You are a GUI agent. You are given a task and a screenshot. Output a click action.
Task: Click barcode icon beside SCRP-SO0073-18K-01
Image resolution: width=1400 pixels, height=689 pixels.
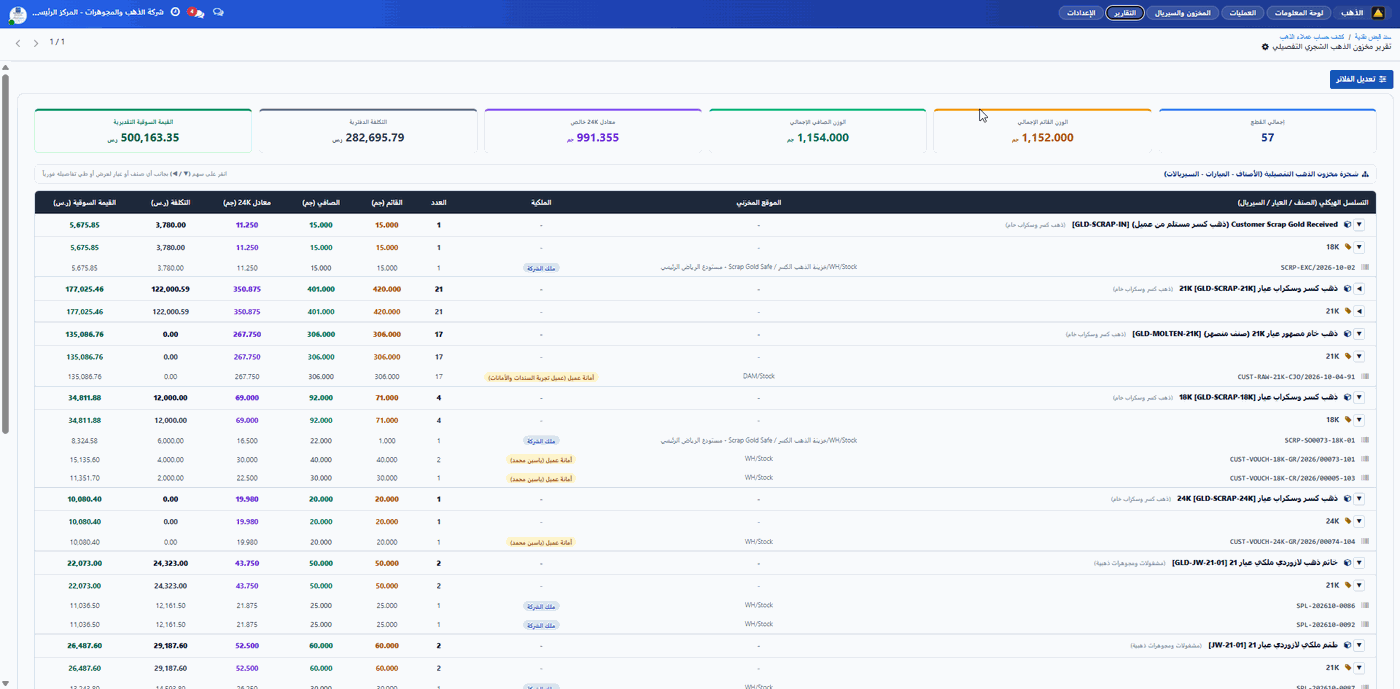[1365, 440]
